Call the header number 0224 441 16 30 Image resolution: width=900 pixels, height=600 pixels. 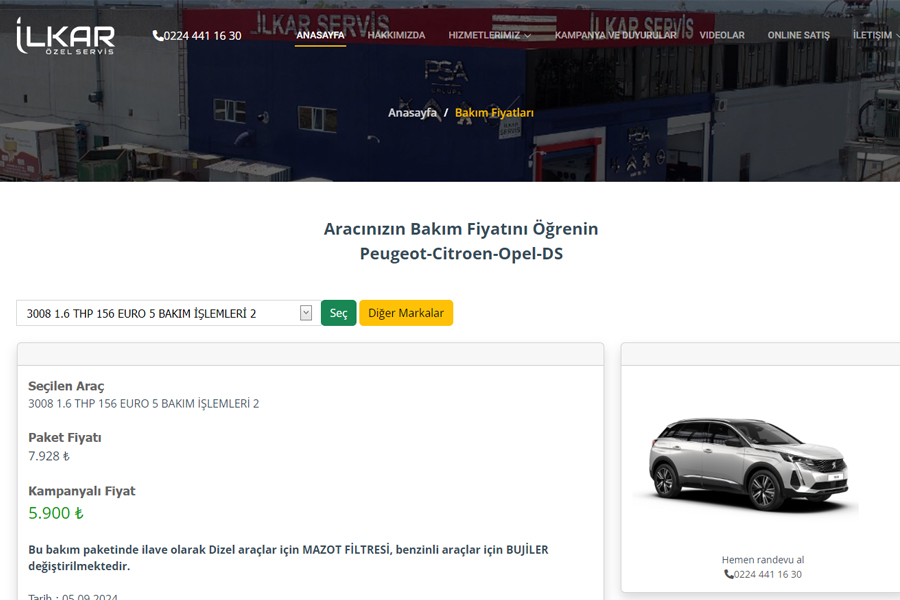pyautogui.click(x=202, y=35)
